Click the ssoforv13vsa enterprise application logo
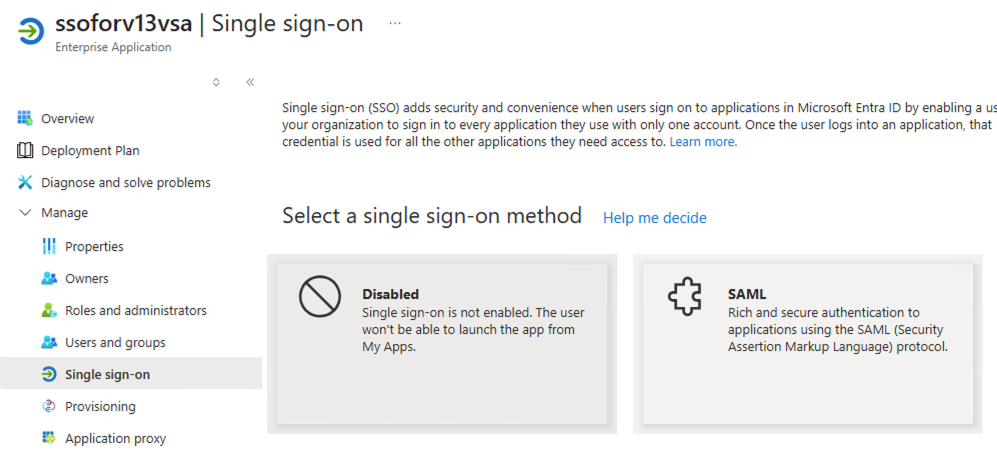This screenshot has height=455, width=997. point(31,31)
